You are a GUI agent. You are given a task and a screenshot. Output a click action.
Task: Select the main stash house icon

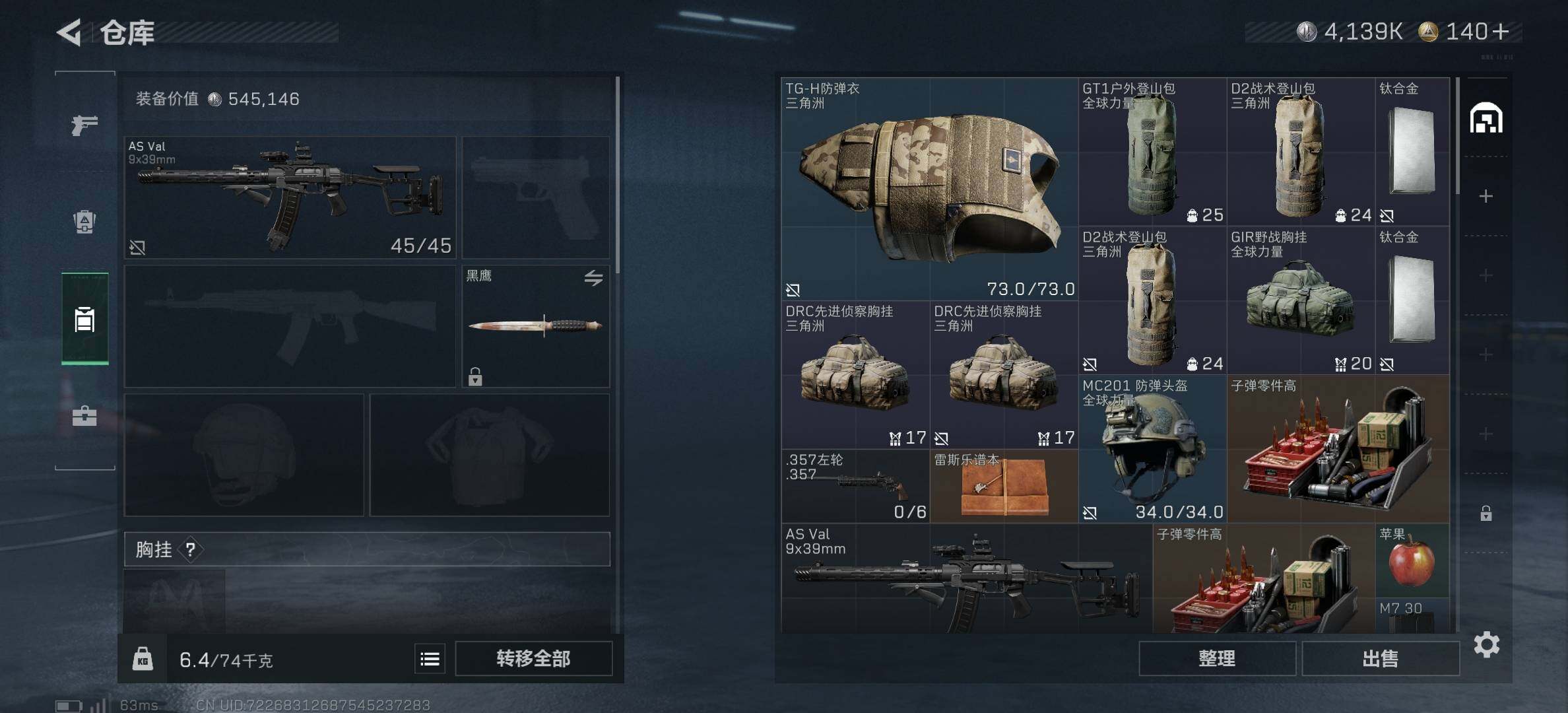pos(1486,118)
